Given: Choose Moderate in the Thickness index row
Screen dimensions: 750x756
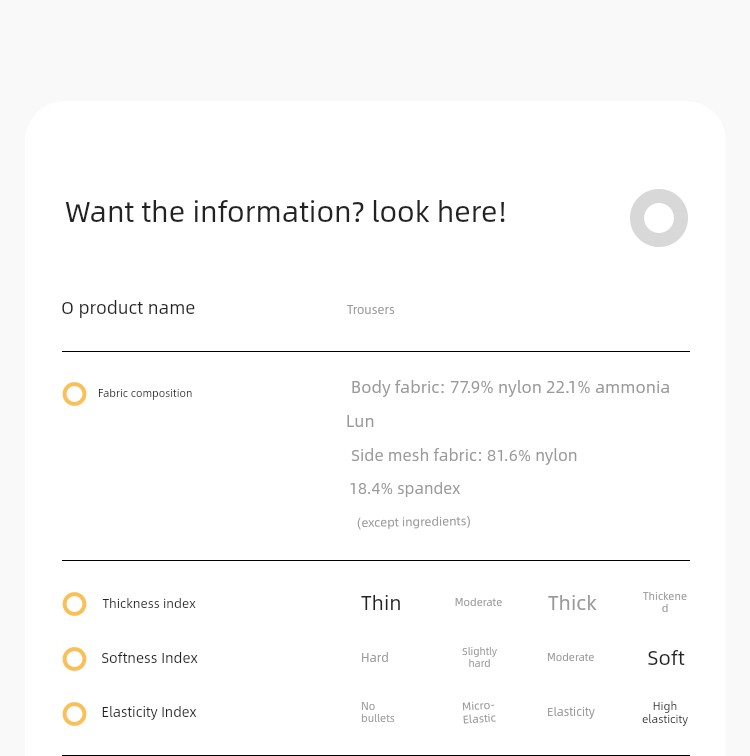Looking at the screenshot, I should pos(478,602).
